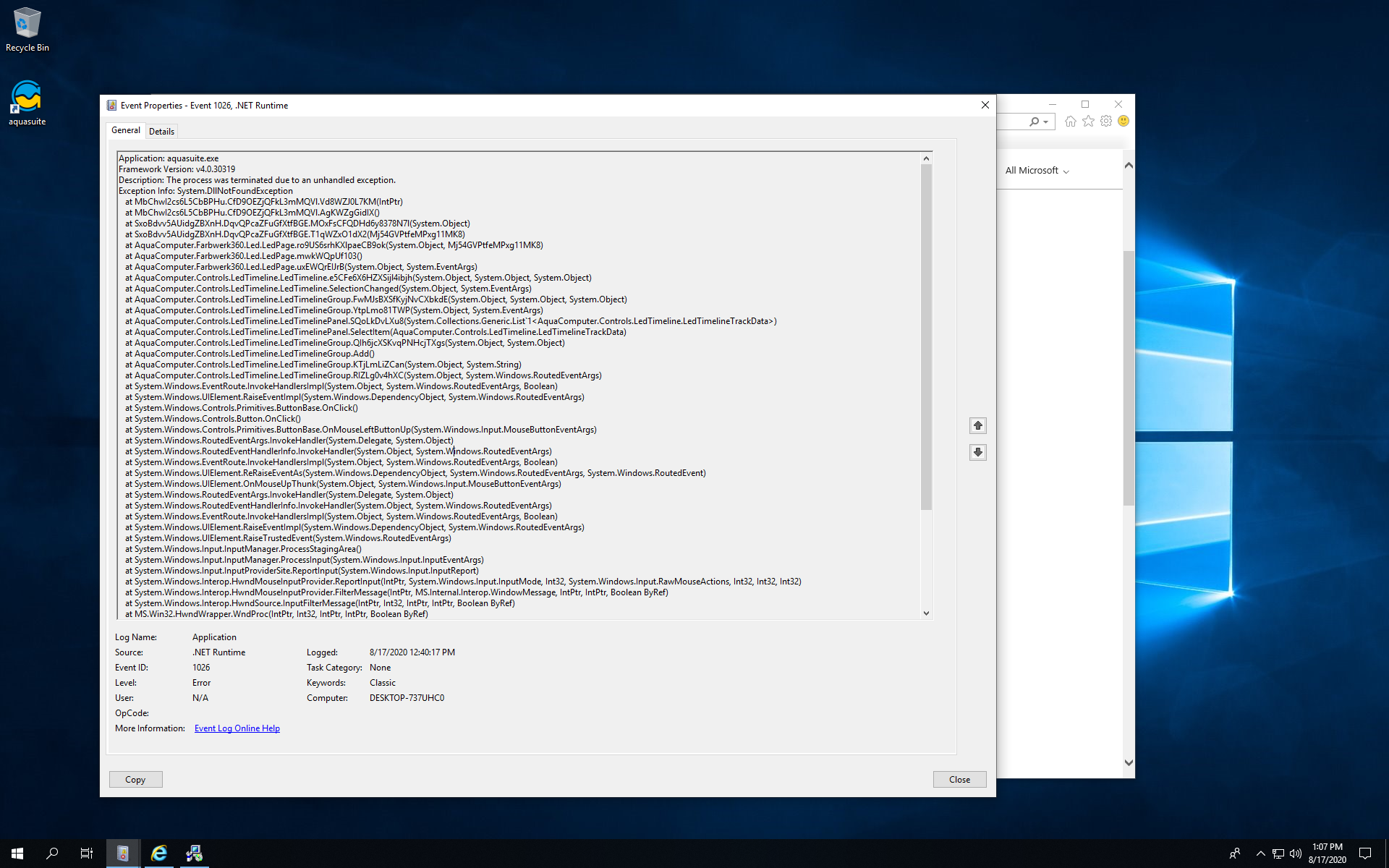
Task: Click the Close button at the bottom right of the dialog
Action: pyautogui.click(x=959, y=780)
